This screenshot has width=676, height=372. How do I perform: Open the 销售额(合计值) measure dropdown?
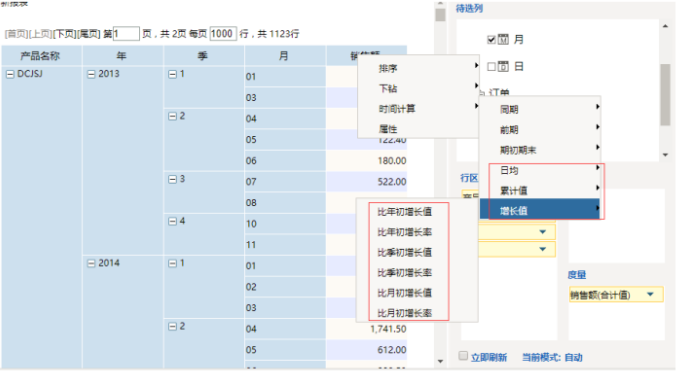(651, 294)
